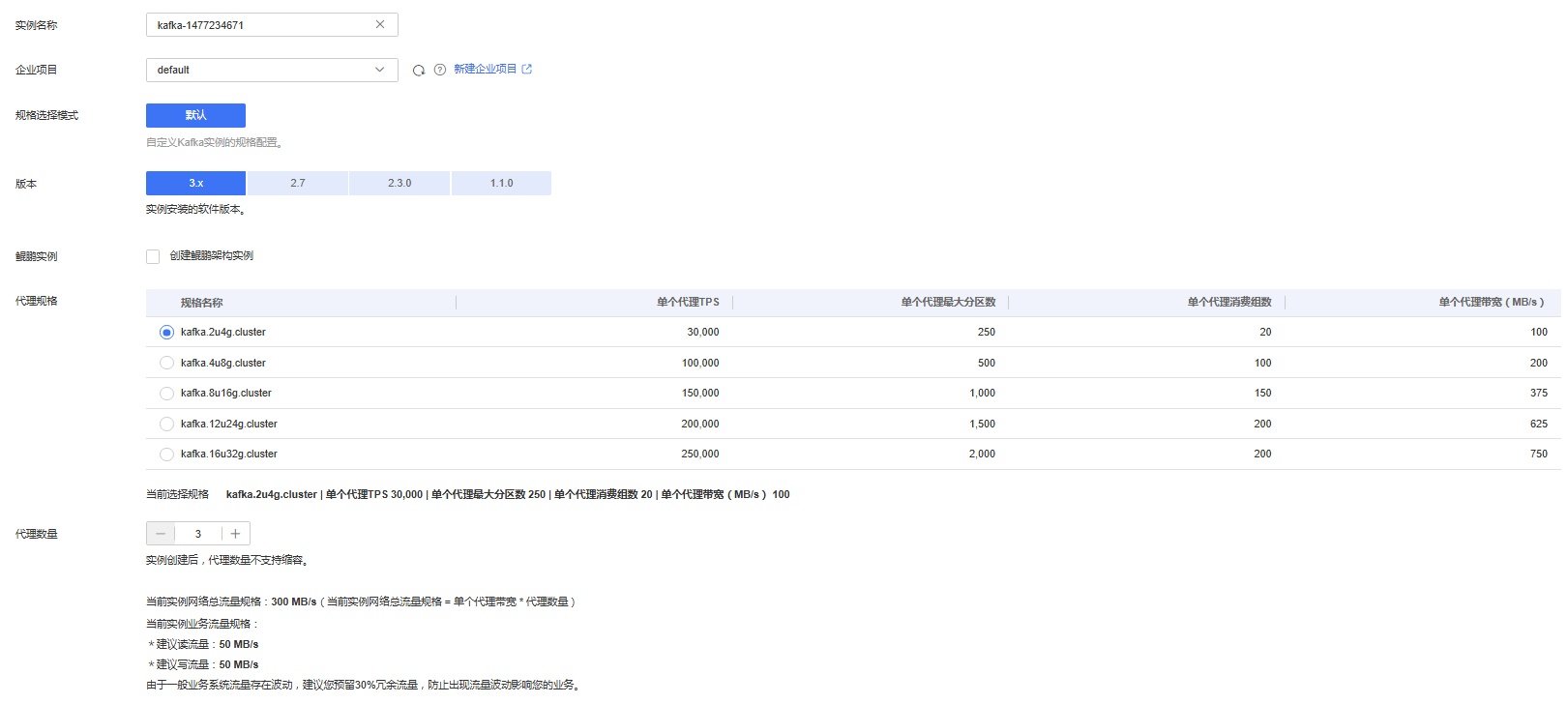Pick the kafka.12u24g.cluster radio option
Image resolution: width=1568 pixels, height=704 pixels.
click(x=166, y=425)
